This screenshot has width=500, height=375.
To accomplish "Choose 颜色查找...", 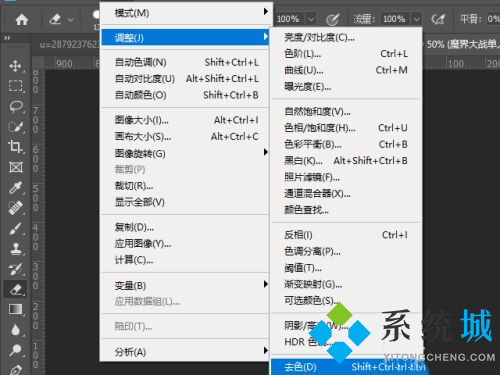I will (x=346, y=210).
